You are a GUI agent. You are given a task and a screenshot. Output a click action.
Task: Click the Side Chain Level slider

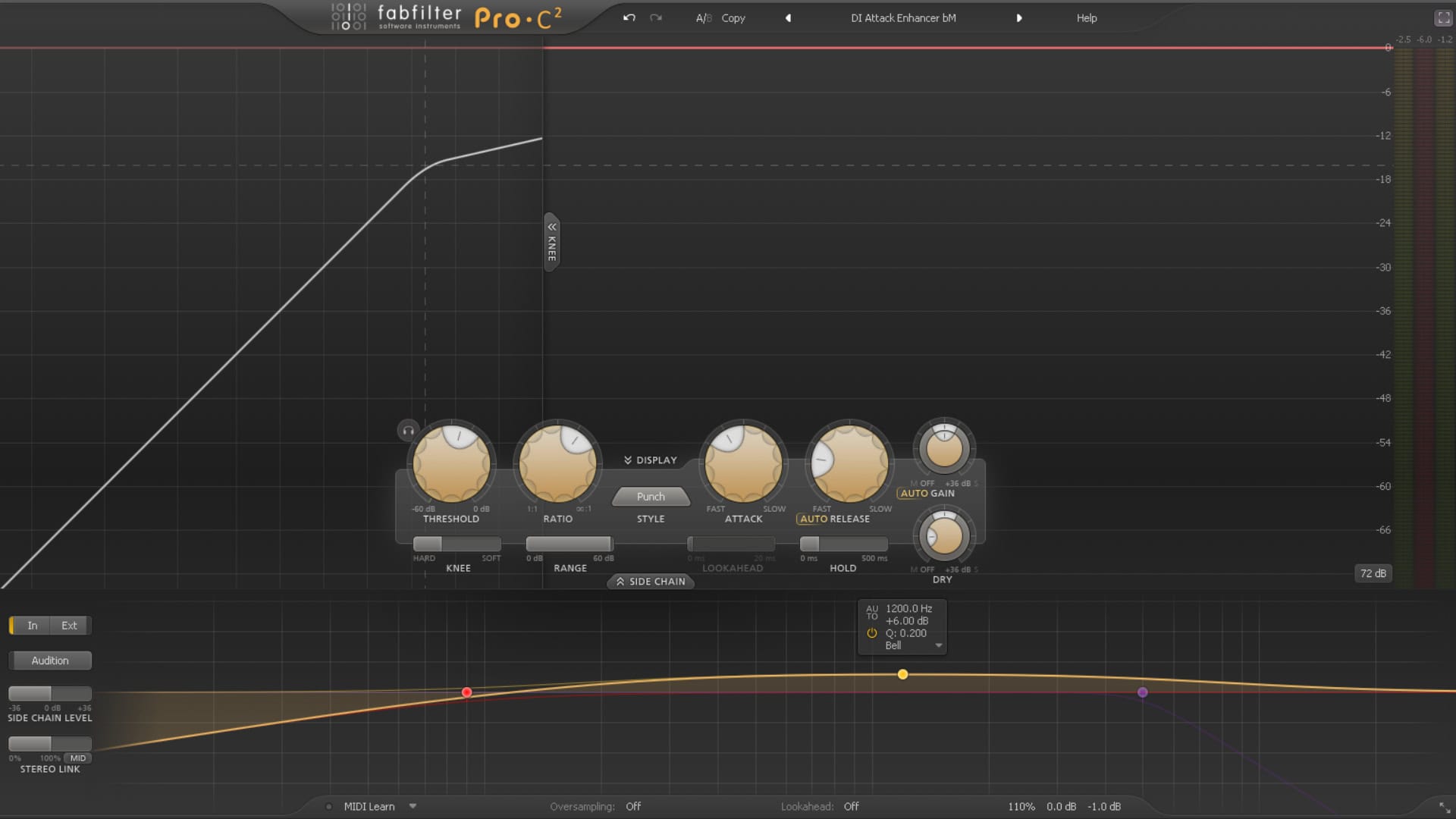50,694
